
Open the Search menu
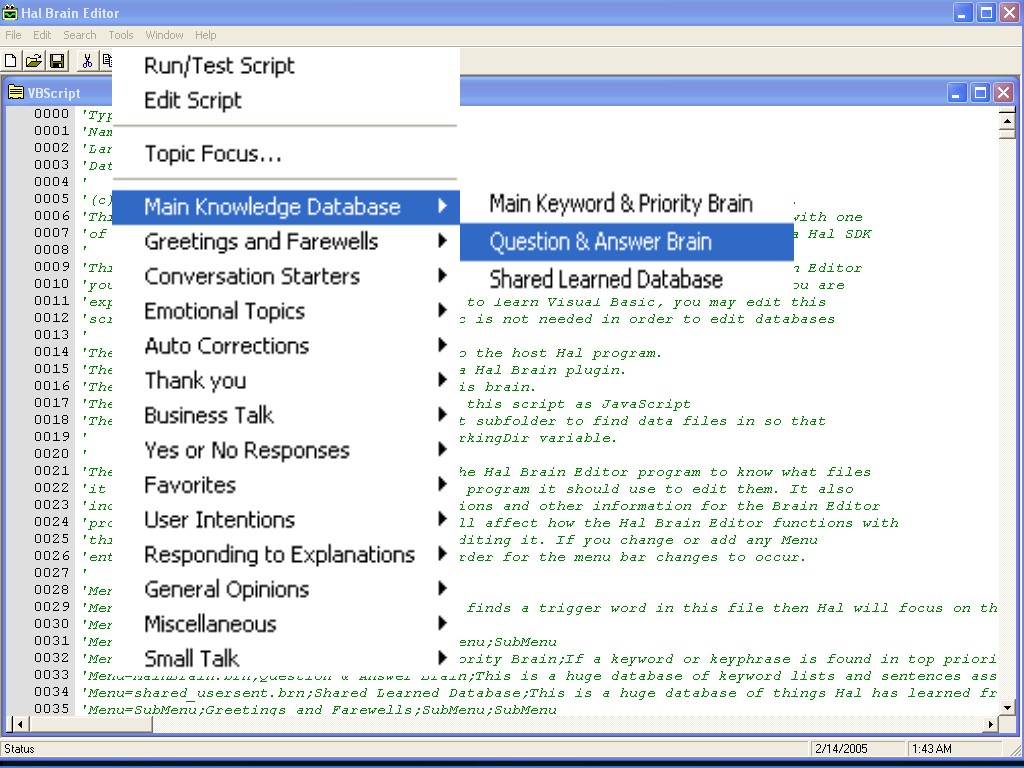[80, 35]
